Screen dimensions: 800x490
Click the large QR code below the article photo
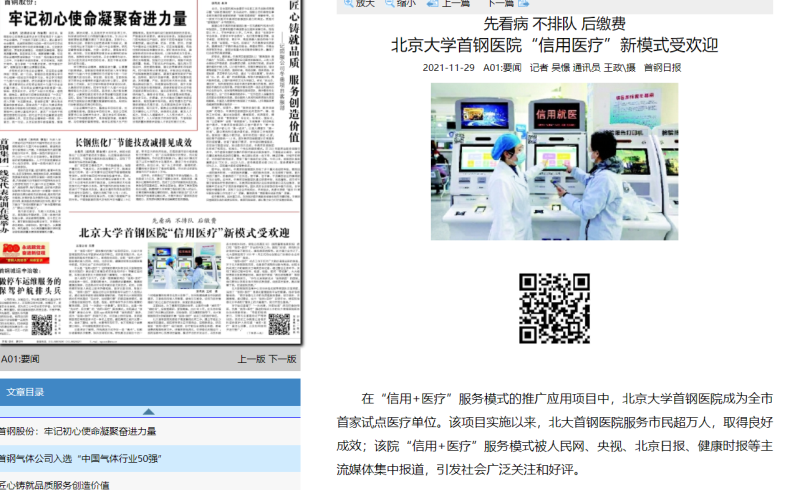point(555,308)
